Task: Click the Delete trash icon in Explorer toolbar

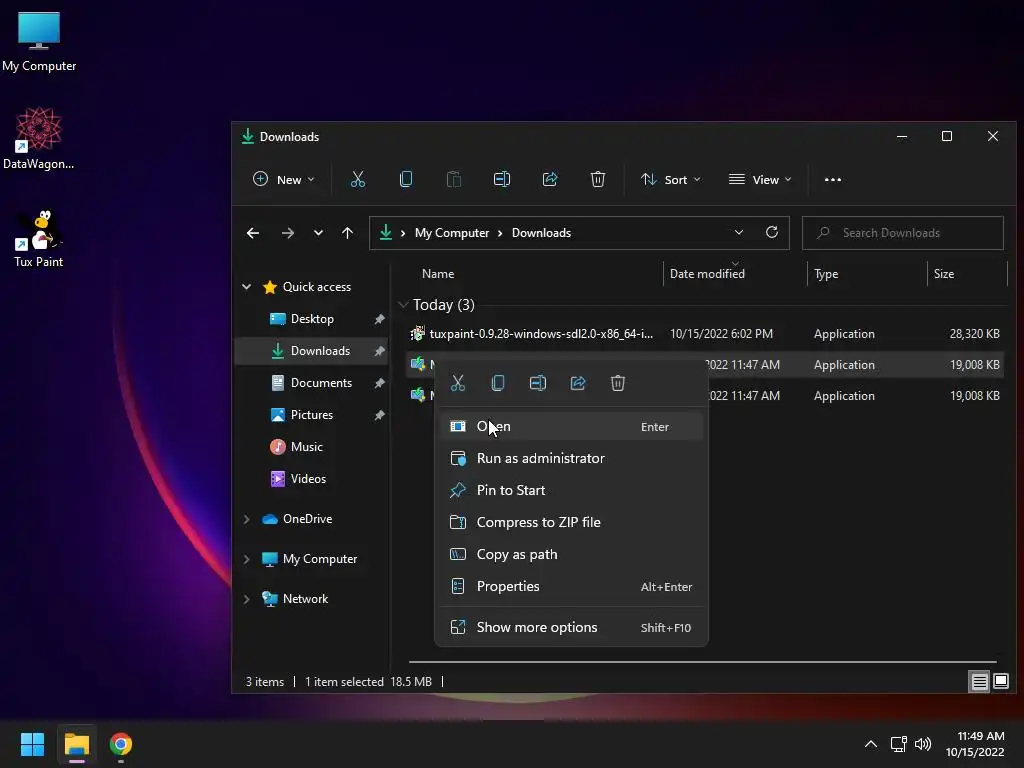Action: (x=598, y=179)
